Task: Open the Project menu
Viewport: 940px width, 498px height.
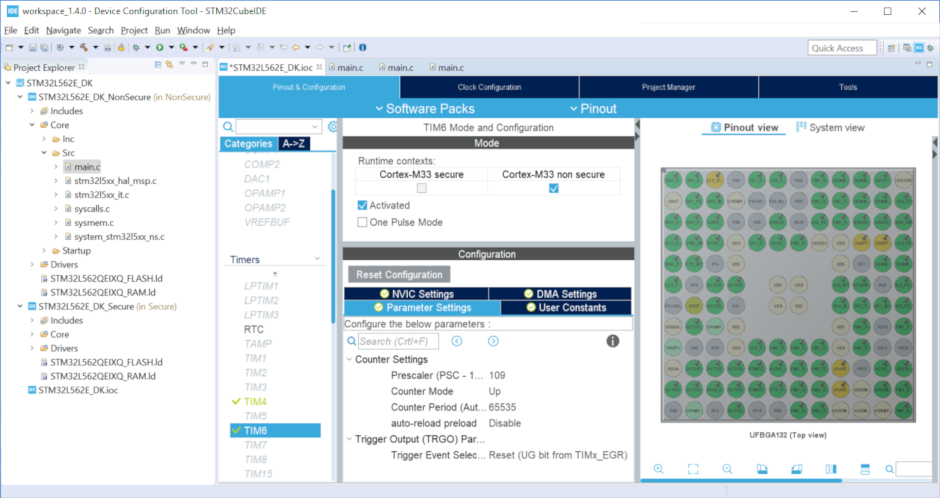Action: tap(134, 30)
